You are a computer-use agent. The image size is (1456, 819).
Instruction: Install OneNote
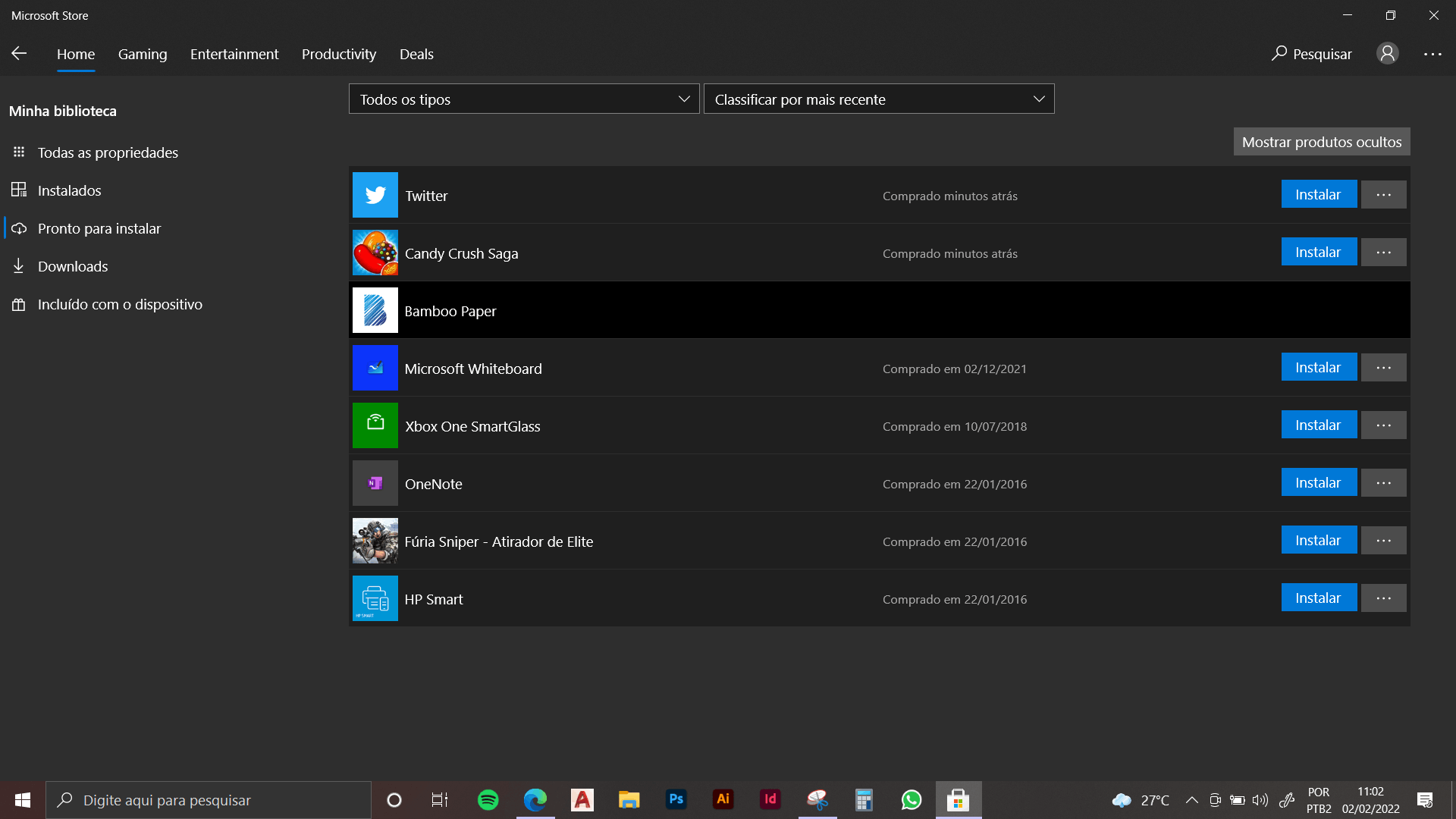tap(1319, 482)
